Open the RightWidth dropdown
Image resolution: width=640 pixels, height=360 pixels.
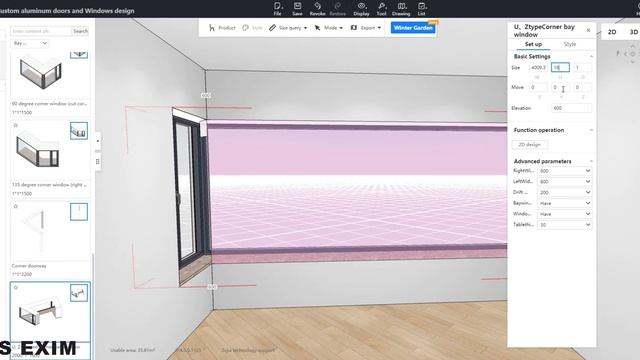(564, 171)
